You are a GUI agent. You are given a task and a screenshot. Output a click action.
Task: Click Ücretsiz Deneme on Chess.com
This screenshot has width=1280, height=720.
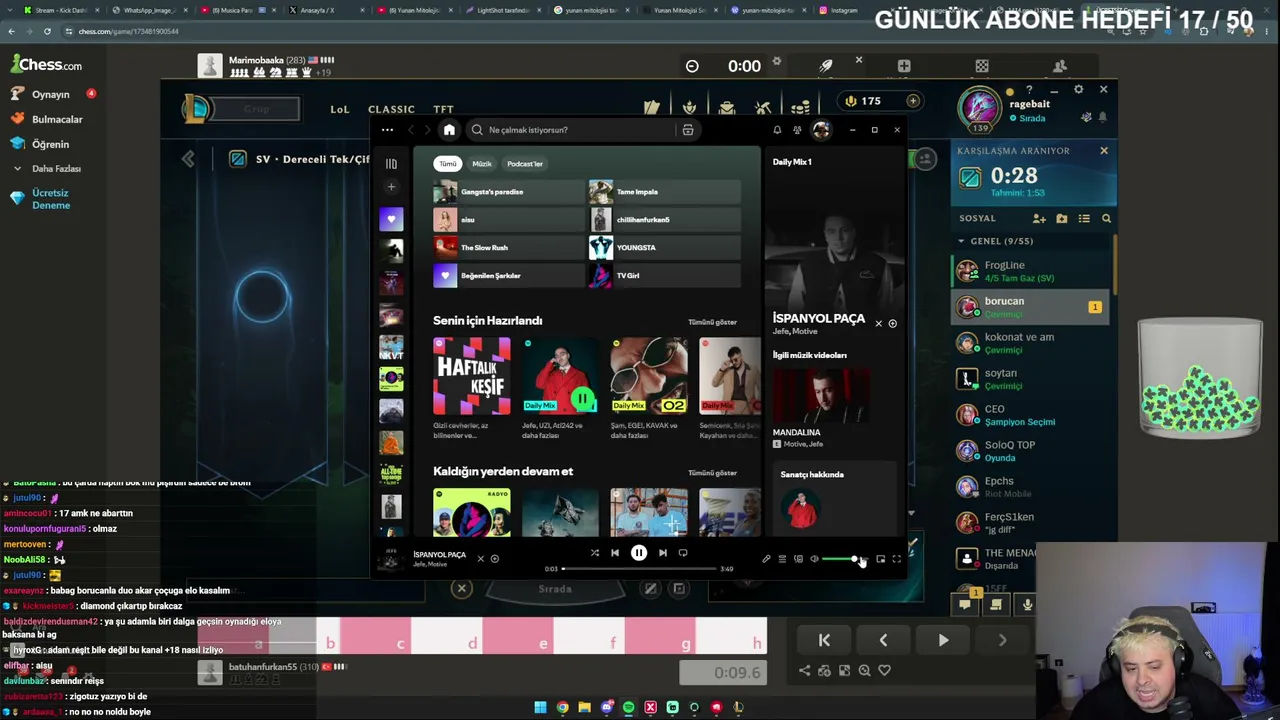(50, 199)
